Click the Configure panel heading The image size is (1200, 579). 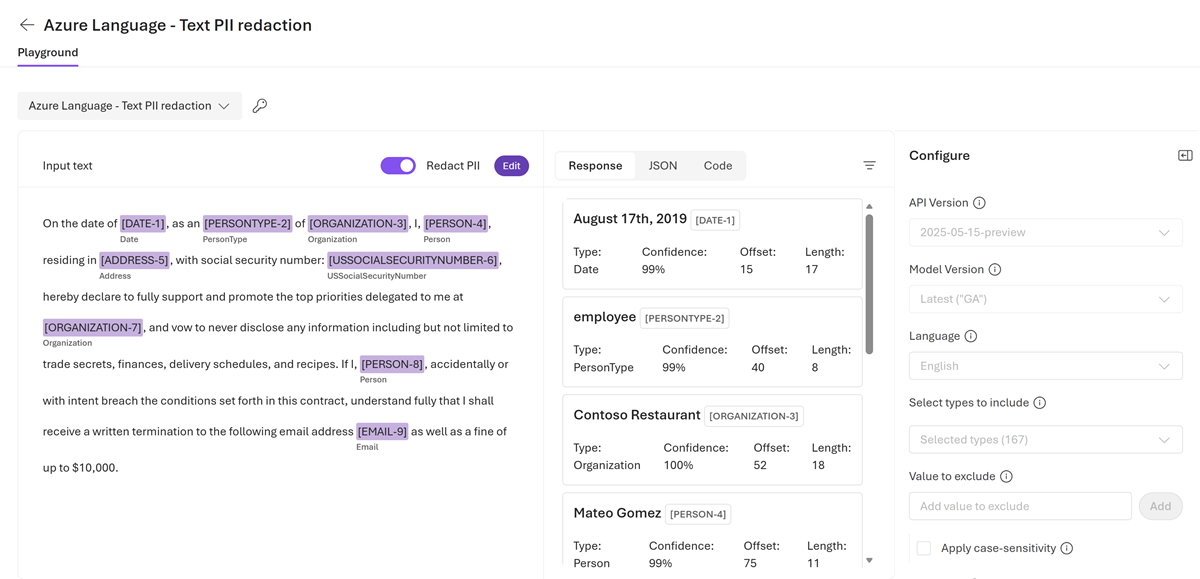[x=939, y=156]
